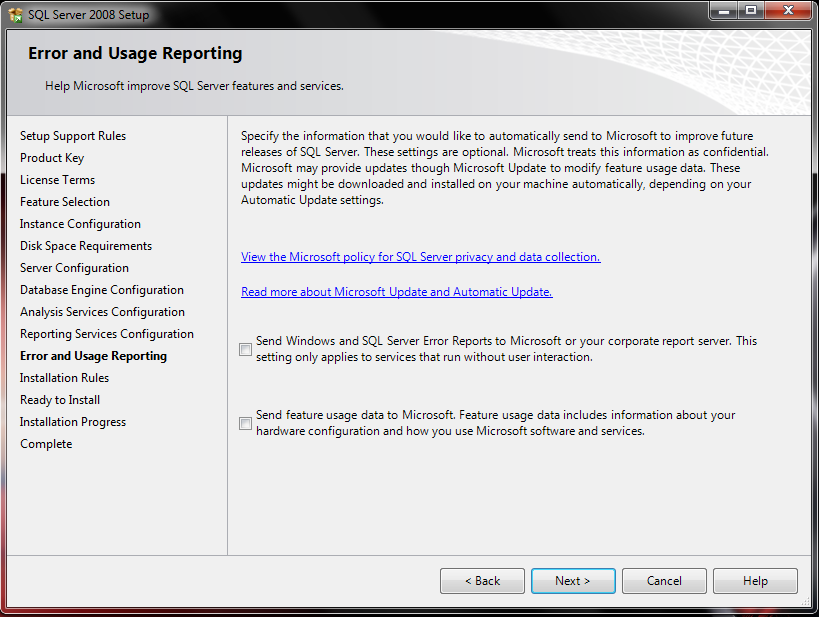Click the SQL Server Setup title bar icon
The width and height of the screenshot is (819, 617).
pyautogui.click(x=16, y=15)
